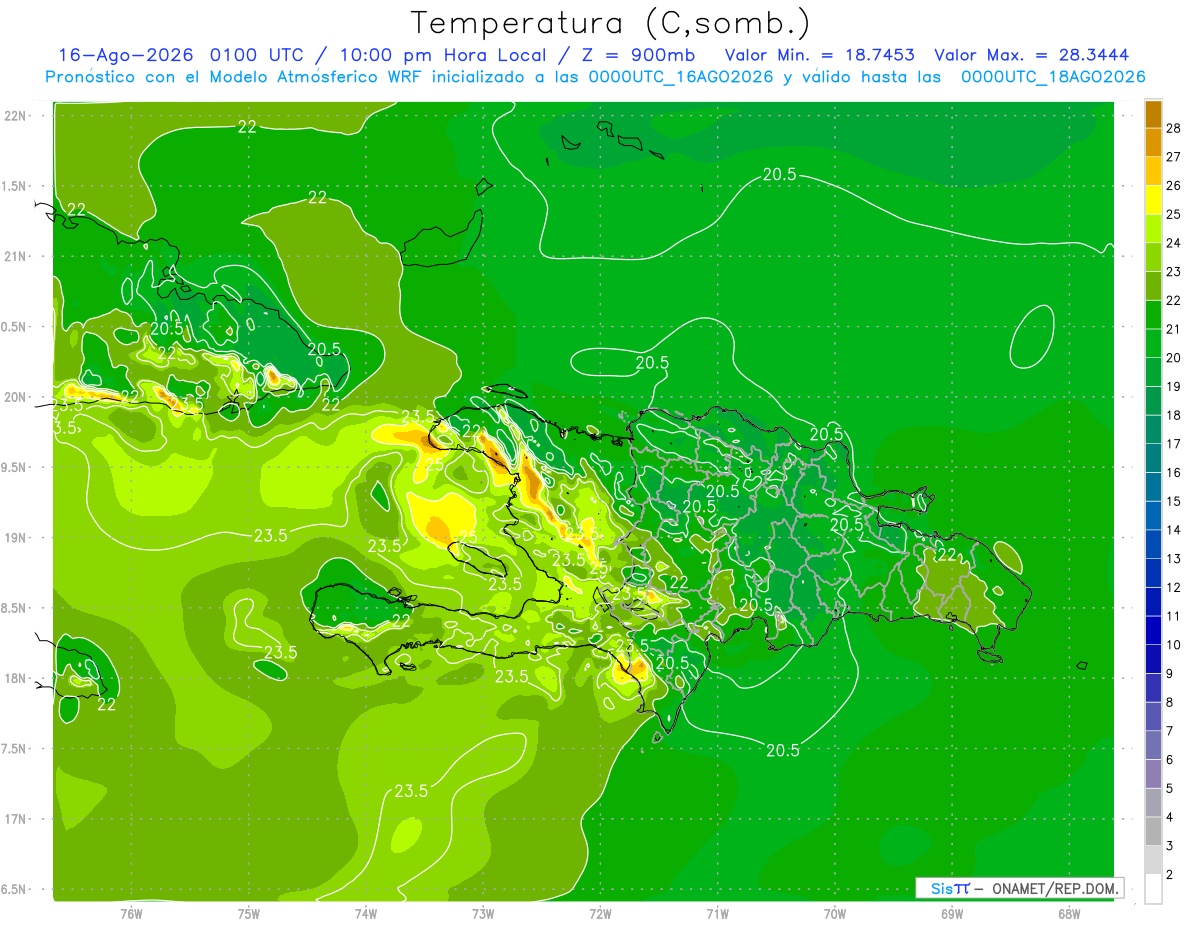
Task: Click colorbar label '28'
Action: (1174, 128)
